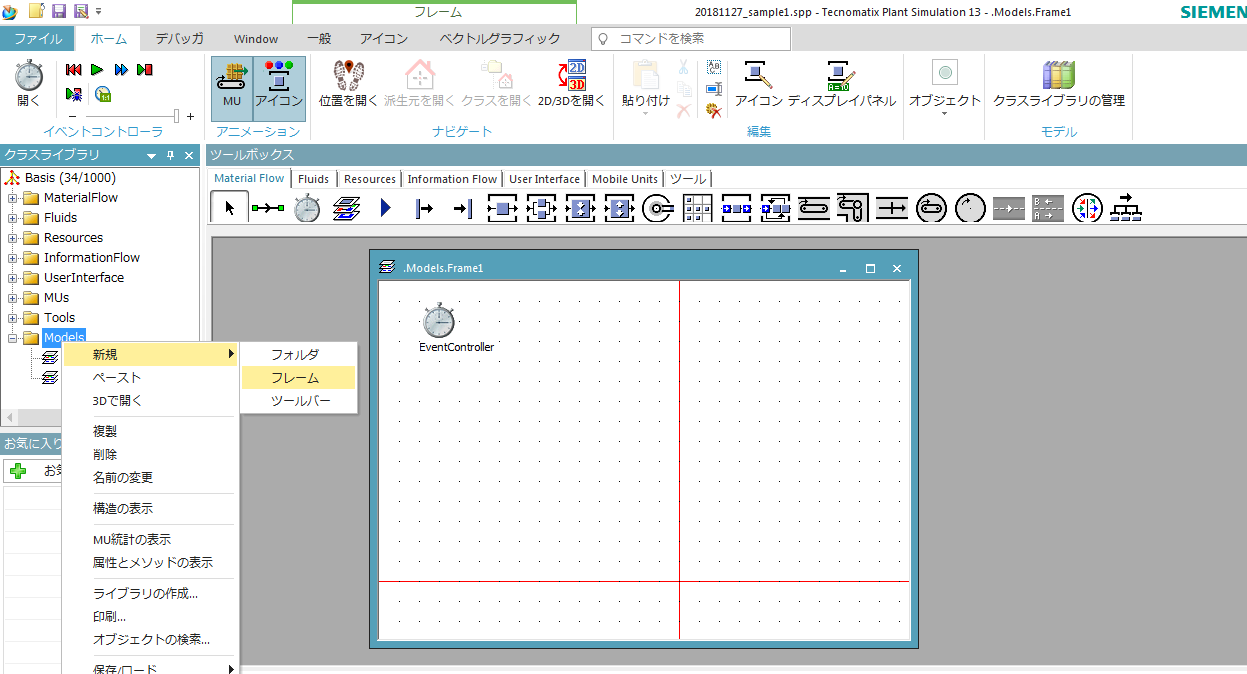Click 2D/3Dを開く icon

(x=572, y=84)
